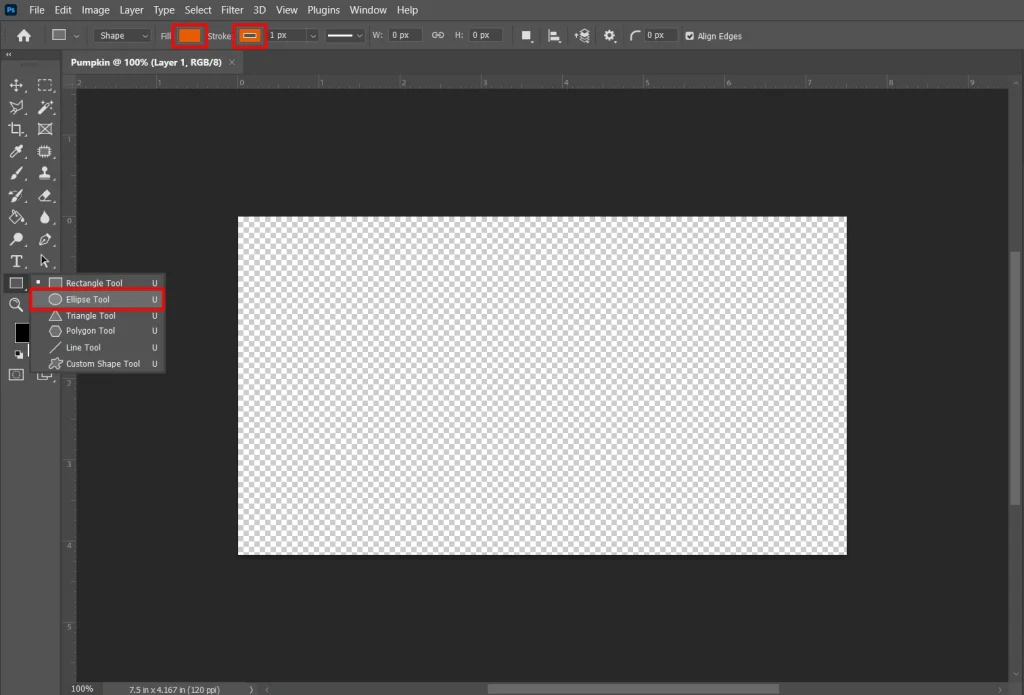Choose Line Tool from flyout
This screenshot has width=1024, height=695.
click(98, 348)
